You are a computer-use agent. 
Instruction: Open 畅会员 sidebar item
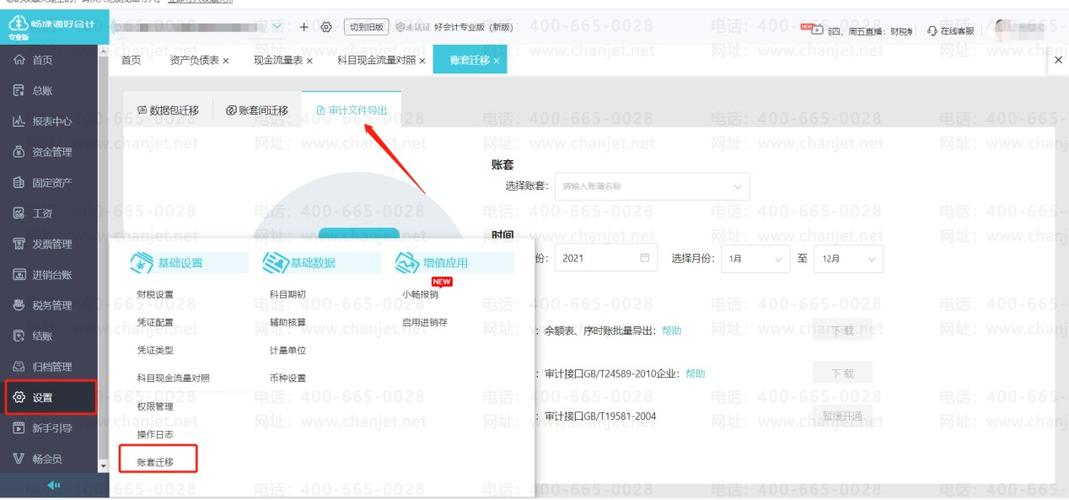coord(47,459)
